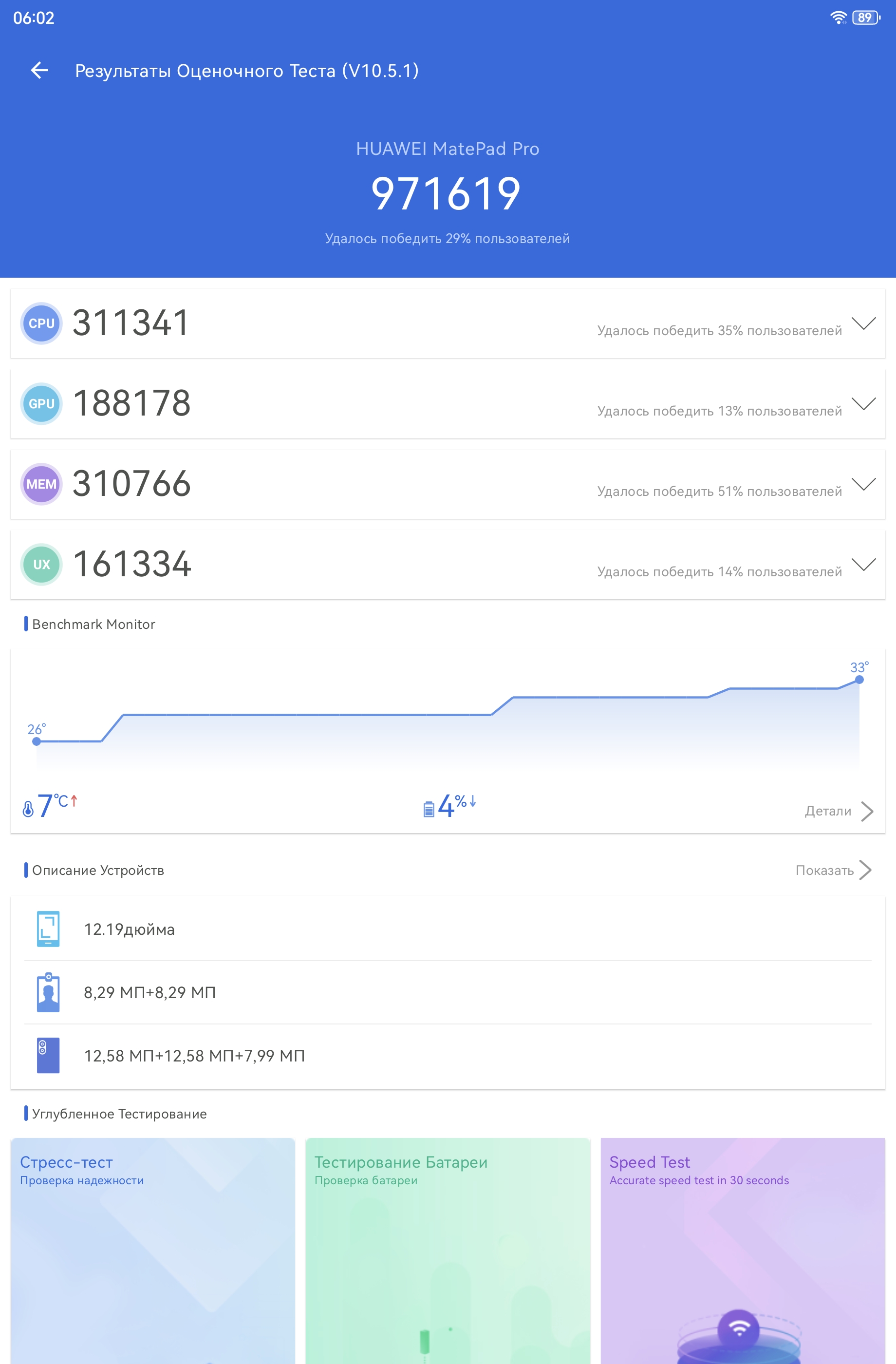Tap the UX score icon

41,564
